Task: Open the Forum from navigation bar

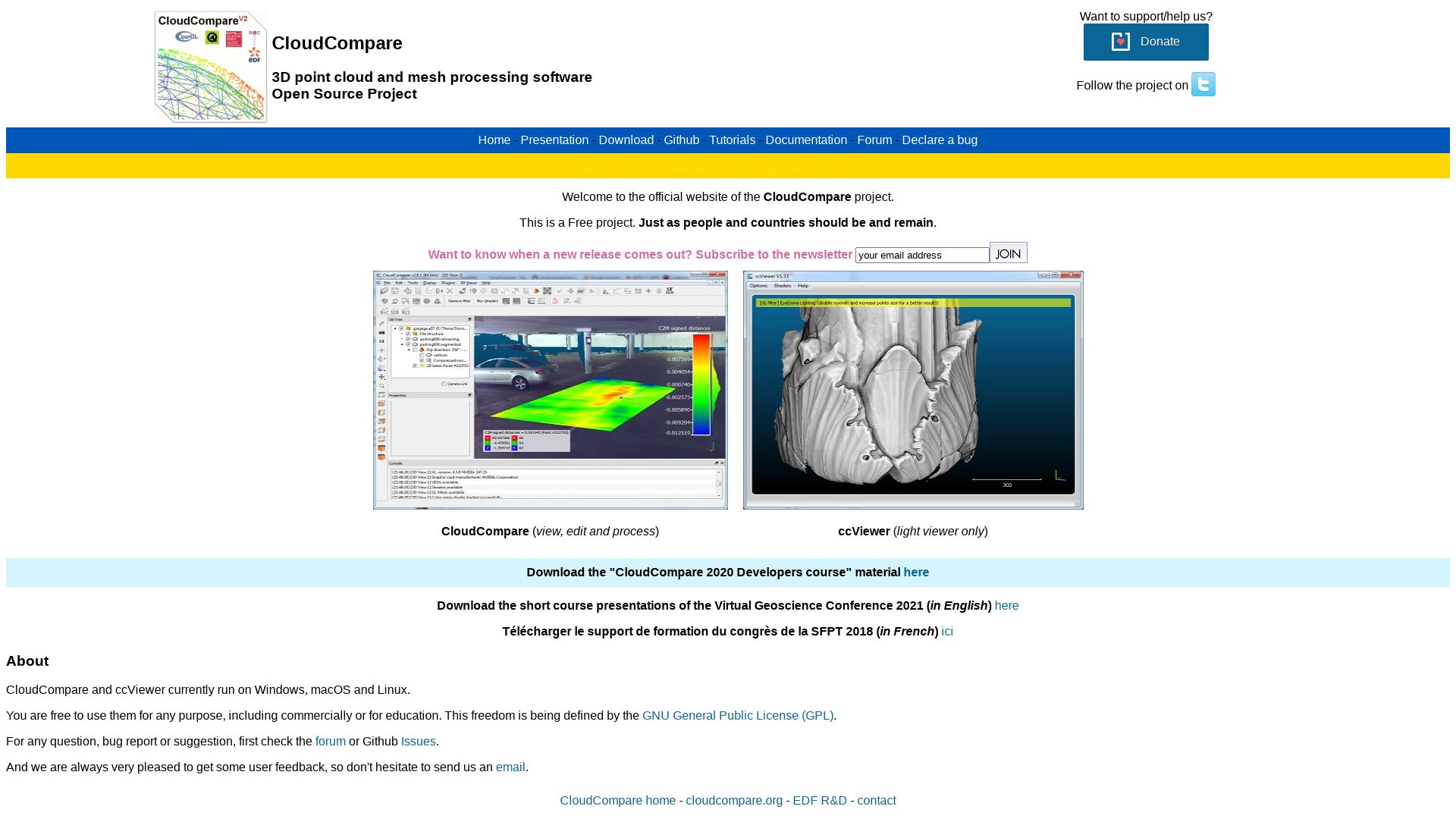Action: (874, 140)
